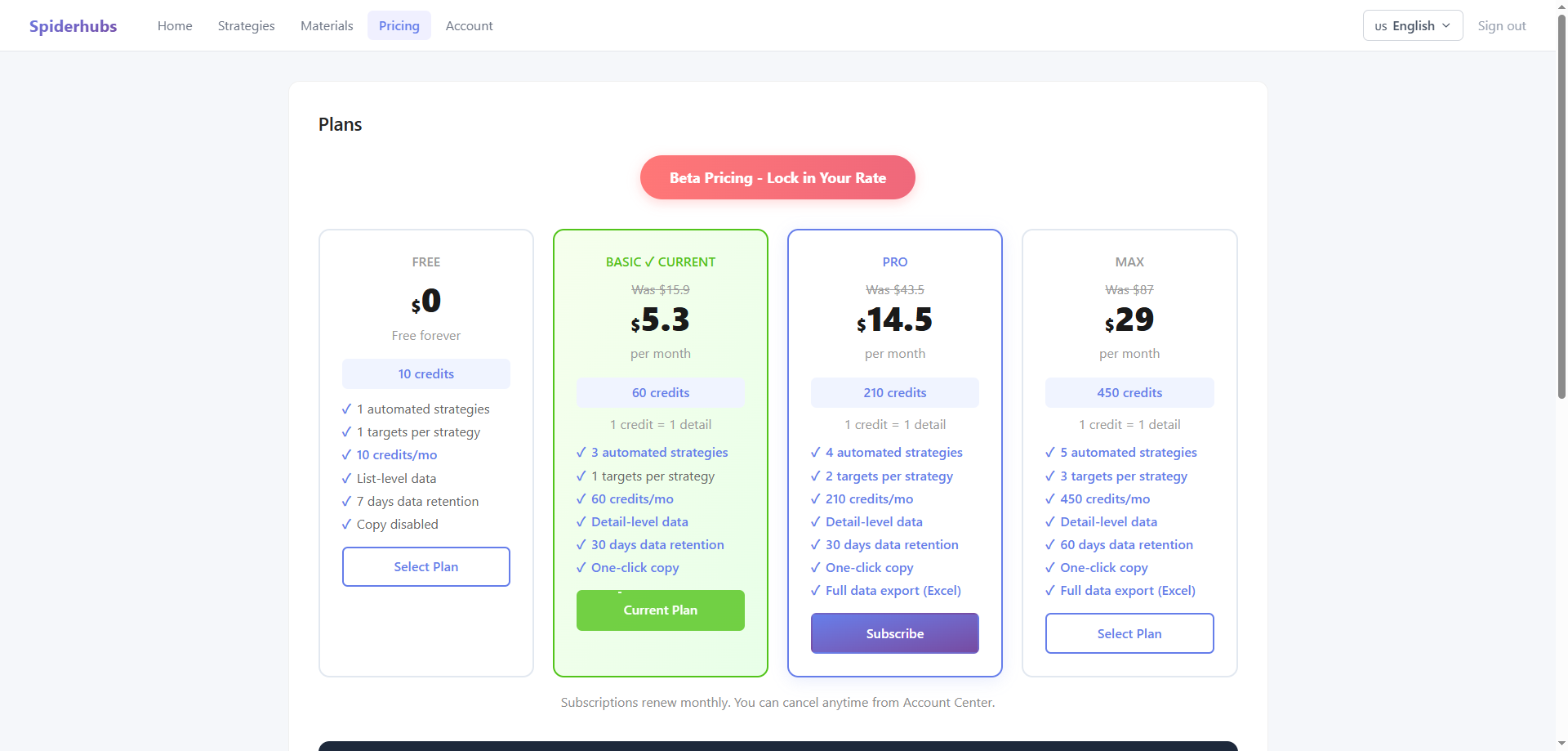Click the green Current Plan button
Screen dimensions: 1568x751
point(660,610)
